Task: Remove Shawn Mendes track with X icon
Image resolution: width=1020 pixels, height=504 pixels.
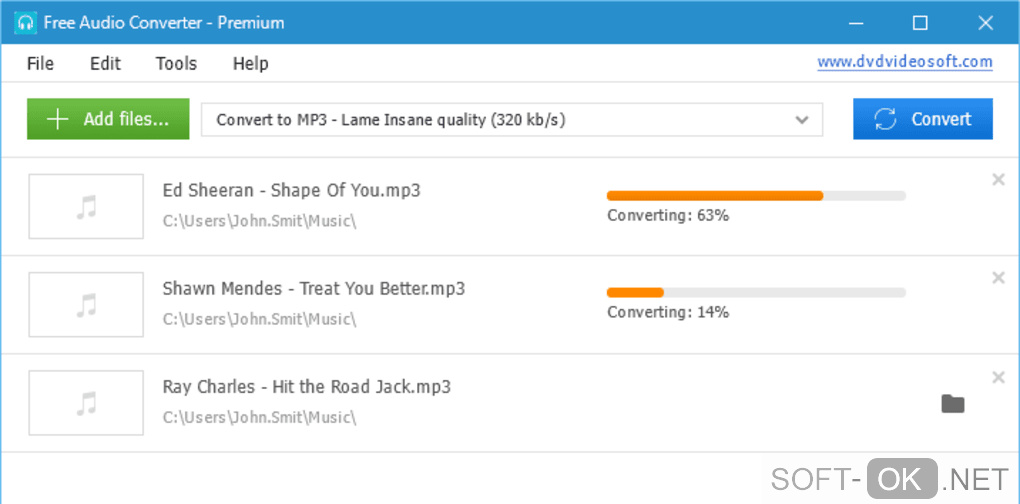Action: click(x=997, y=278)
